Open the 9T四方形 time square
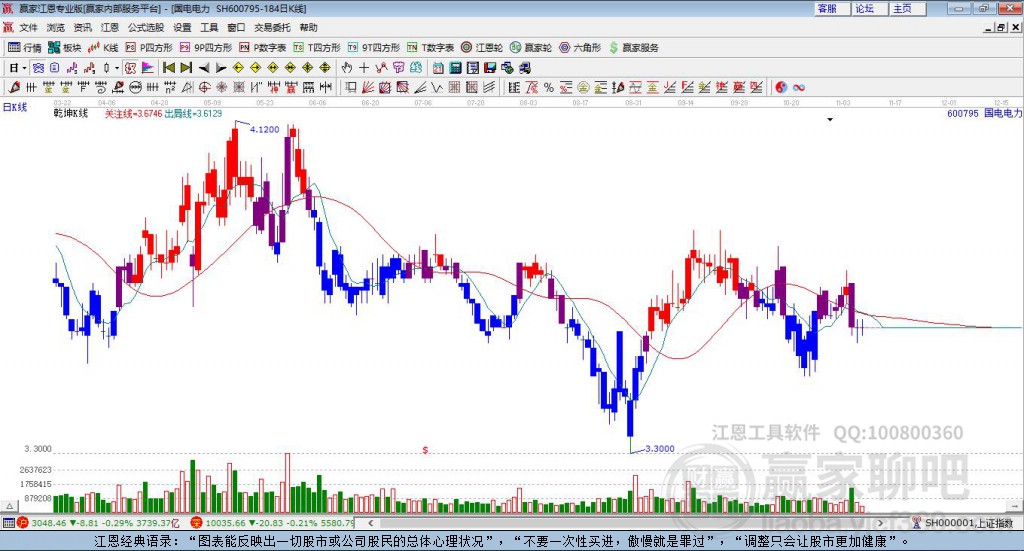The image size is (1024, 551). coord(374,48)
